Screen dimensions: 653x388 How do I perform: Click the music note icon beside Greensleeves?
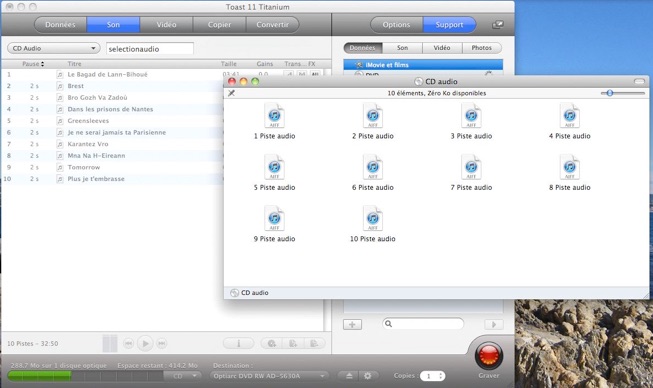click(x=60, y=121)
